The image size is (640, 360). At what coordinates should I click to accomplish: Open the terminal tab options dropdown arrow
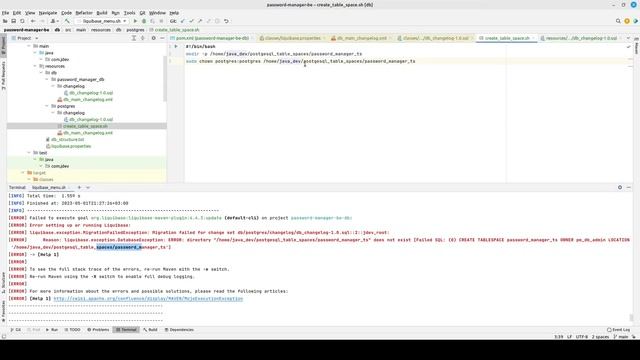click(x=88, y=187)
